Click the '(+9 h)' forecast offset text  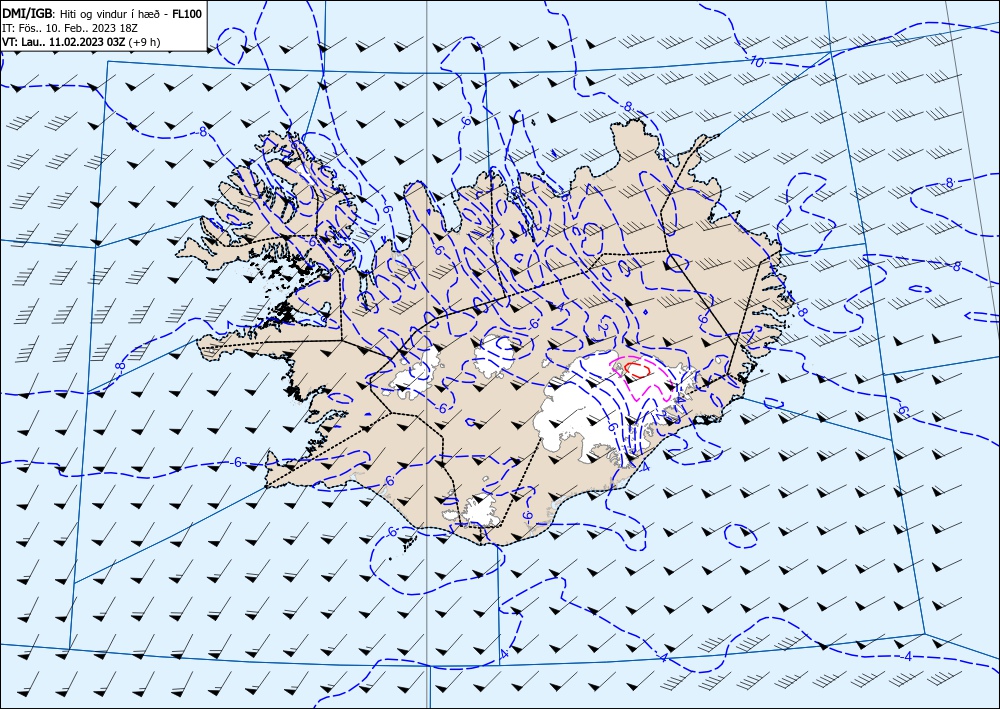click(x=144, y=42)
